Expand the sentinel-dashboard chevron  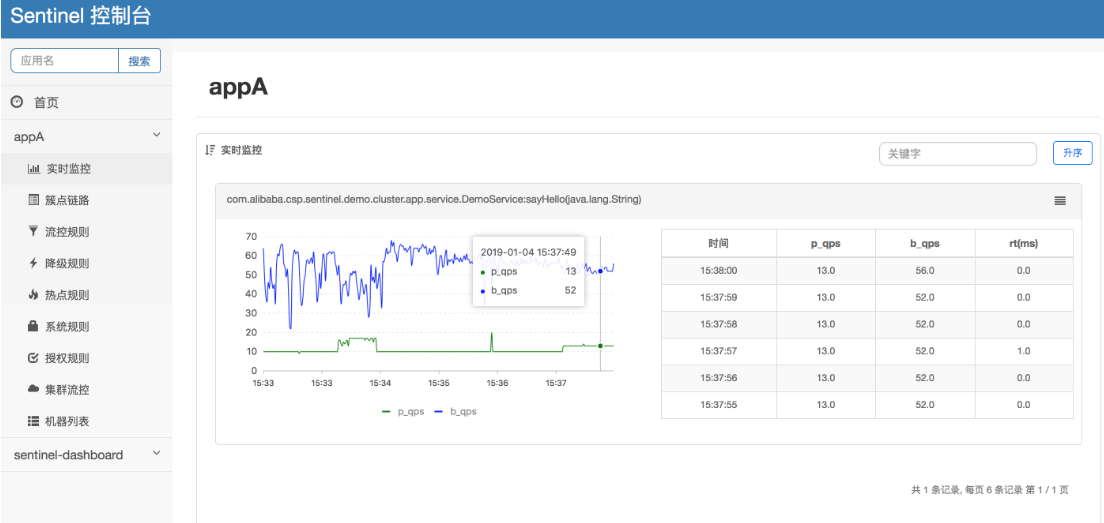(157, 453)
